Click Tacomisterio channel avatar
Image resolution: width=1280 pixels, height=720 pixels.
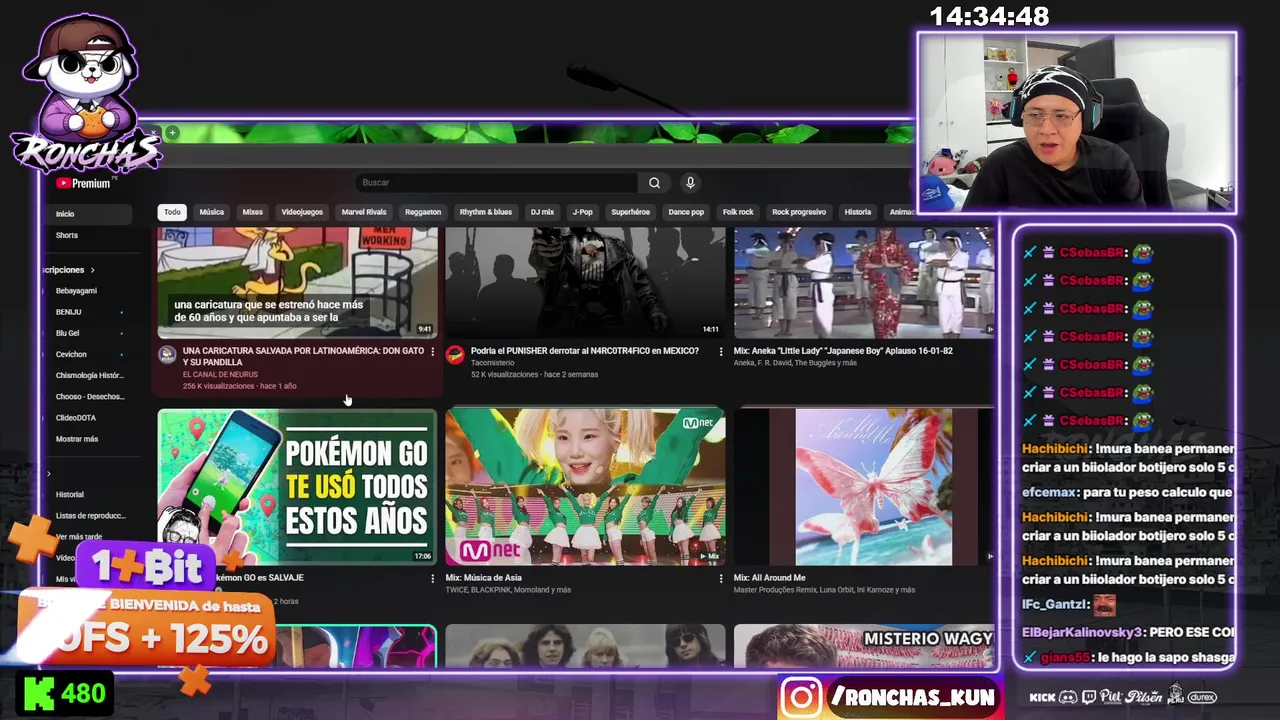click(x=455, y=355)
